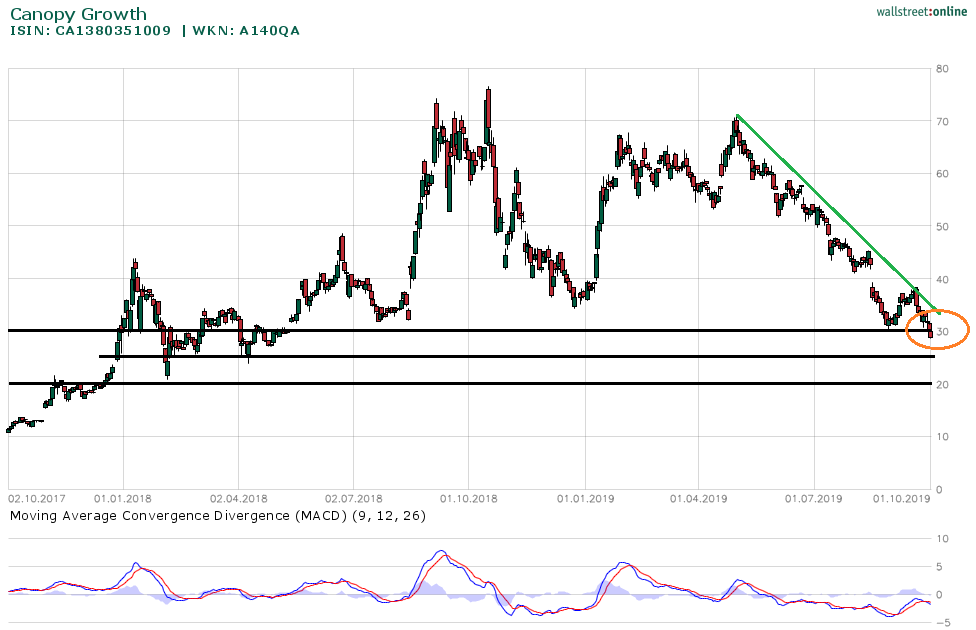Click the "40" price axis value
This screenshot has width=976, height=630.
[x=942, y=280]
